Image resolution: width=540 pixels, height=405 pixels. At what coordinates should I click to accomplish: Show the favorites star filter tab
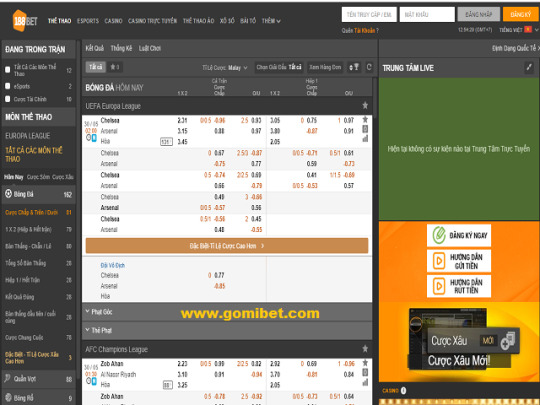click(x=115, y=67)
